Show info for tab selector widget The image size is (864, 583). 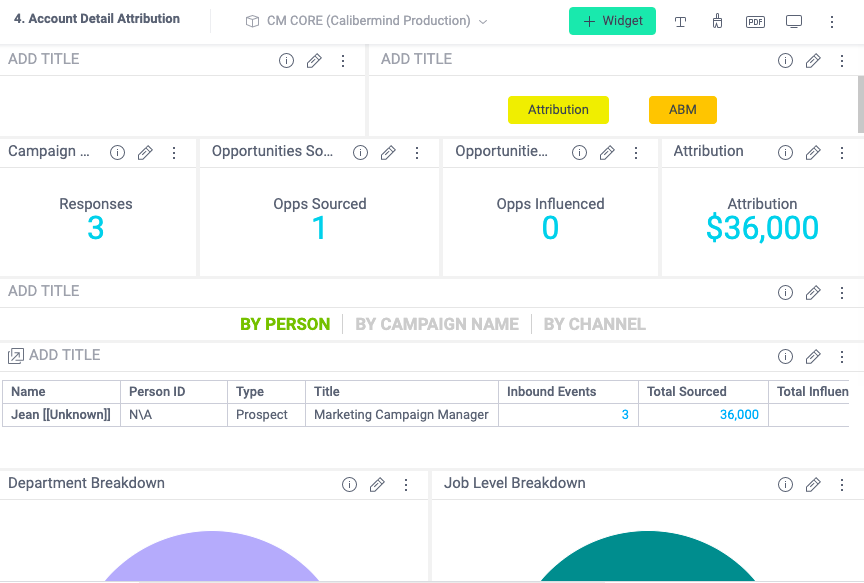pyautogui.click(x=785, y=293)
